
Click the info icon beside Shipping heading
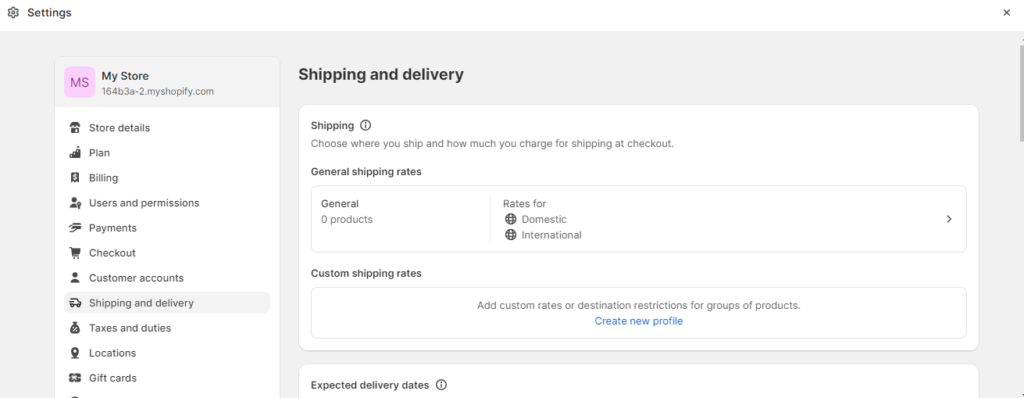(366, 125)
